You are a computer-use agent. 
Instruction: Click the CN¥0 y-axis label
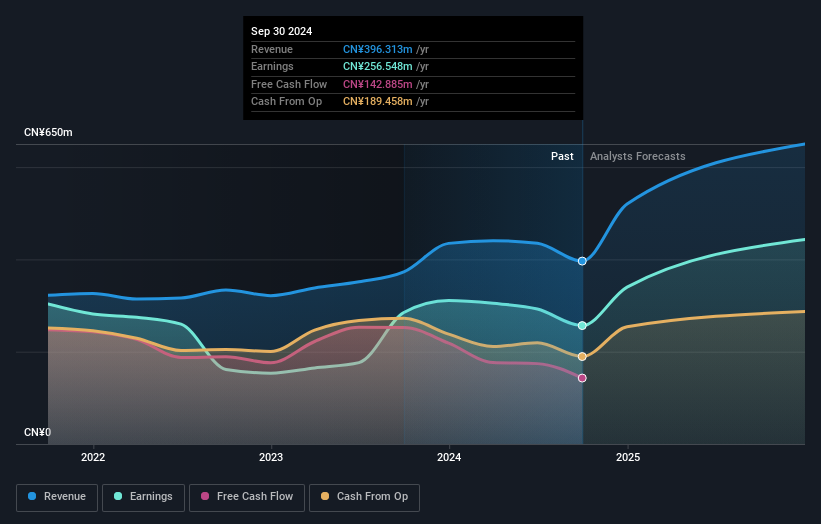pyautogui.click(x=37, y=432)
